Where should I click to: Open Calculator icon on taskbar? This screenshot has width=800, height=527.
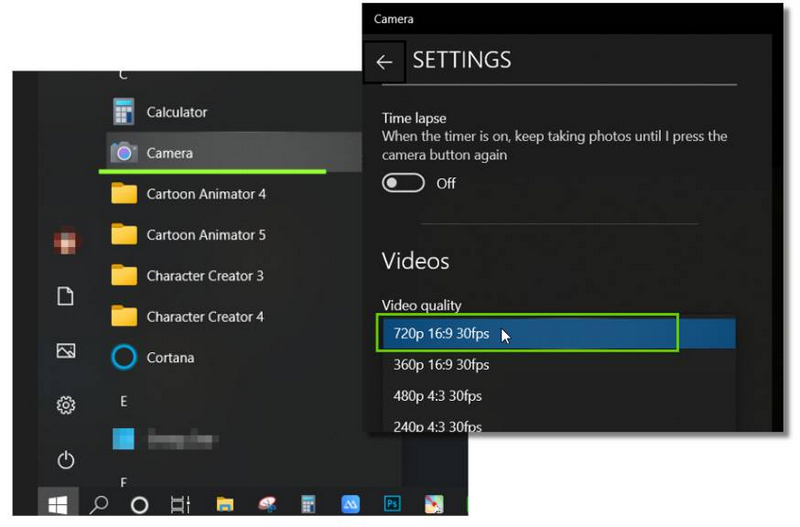tap(308, 504)
